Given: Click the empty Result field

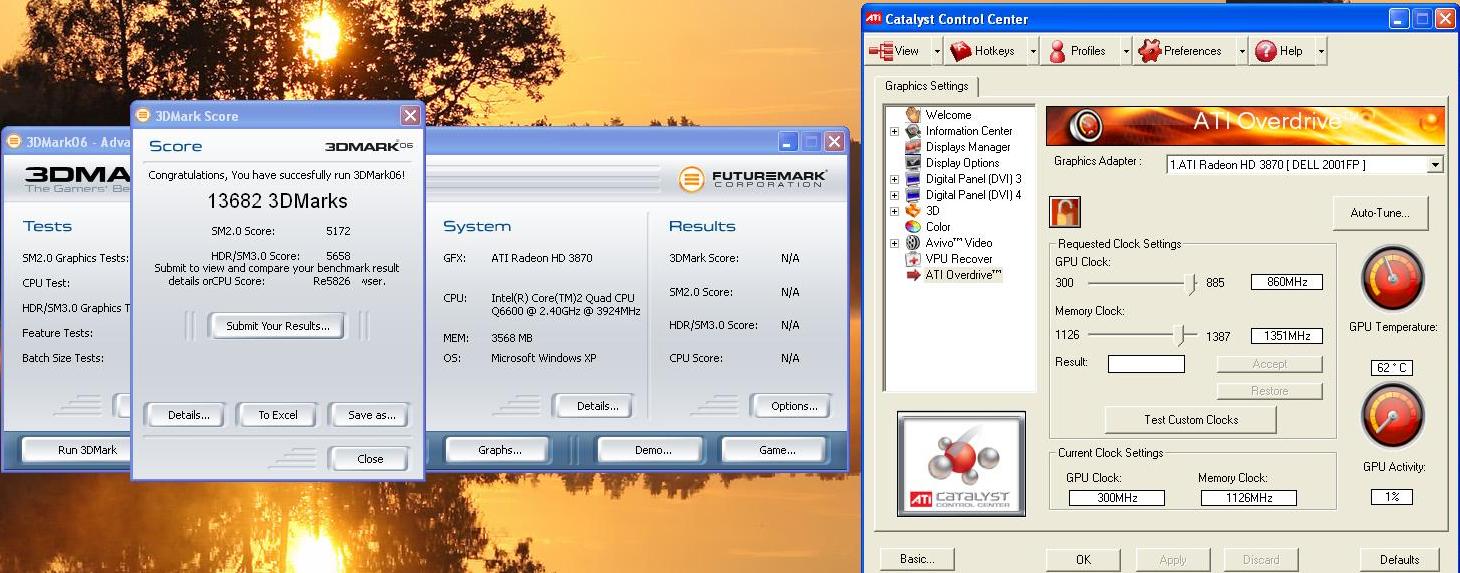Looking at the screenshot, I should (1146, 364).
